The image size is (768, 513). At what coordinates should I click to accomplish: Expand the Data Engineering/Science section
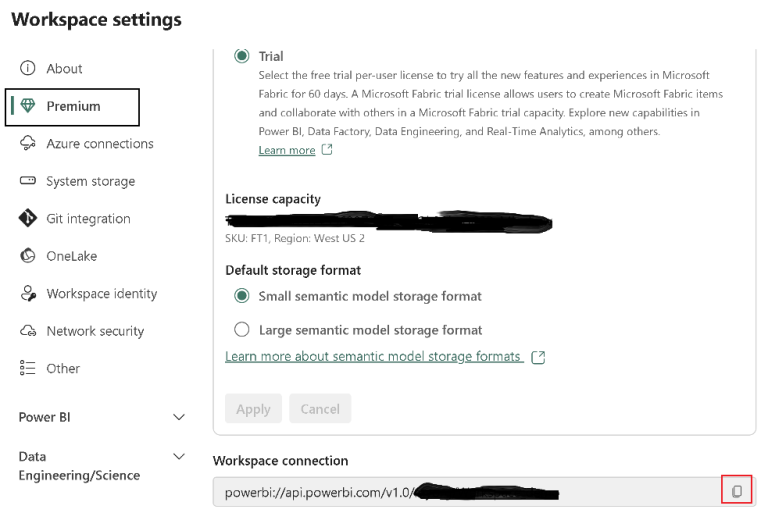click(179, 457)
